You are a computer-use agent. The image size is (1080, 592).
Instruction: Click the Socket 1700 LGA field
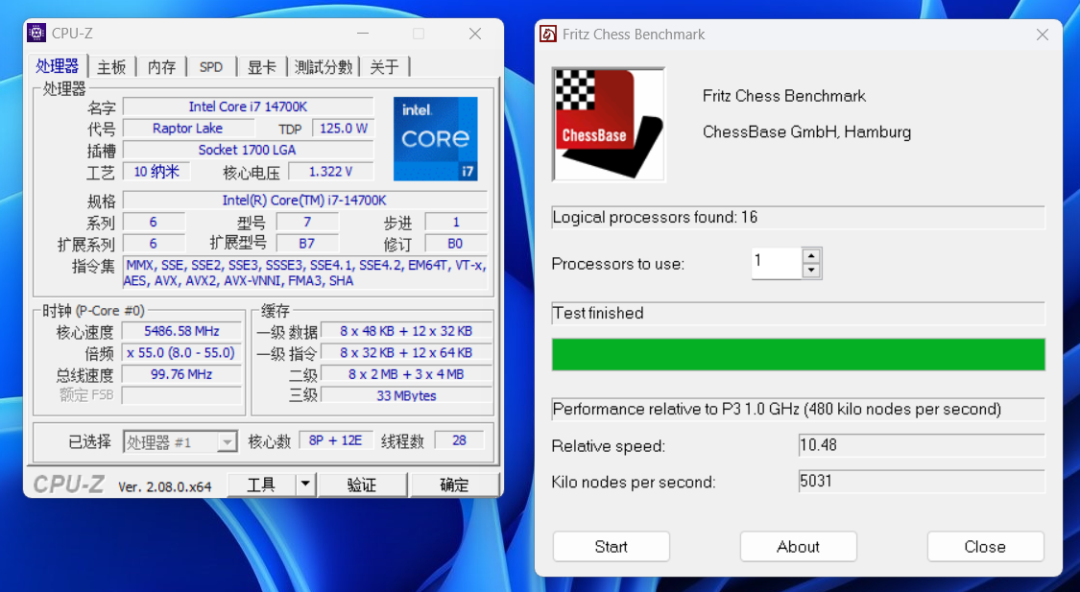coord(248,150)
